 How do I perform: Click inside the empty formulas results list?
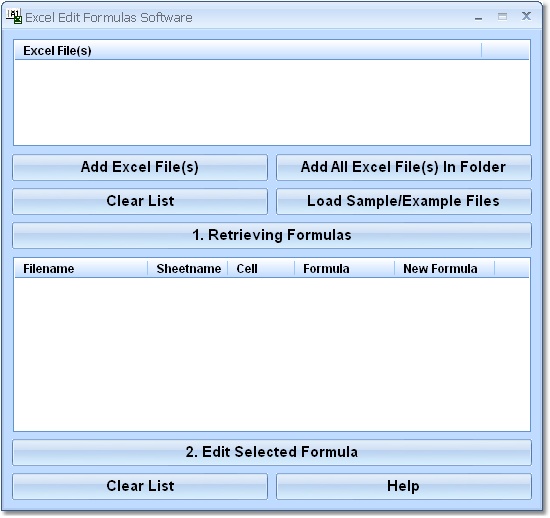coord(272,354)
